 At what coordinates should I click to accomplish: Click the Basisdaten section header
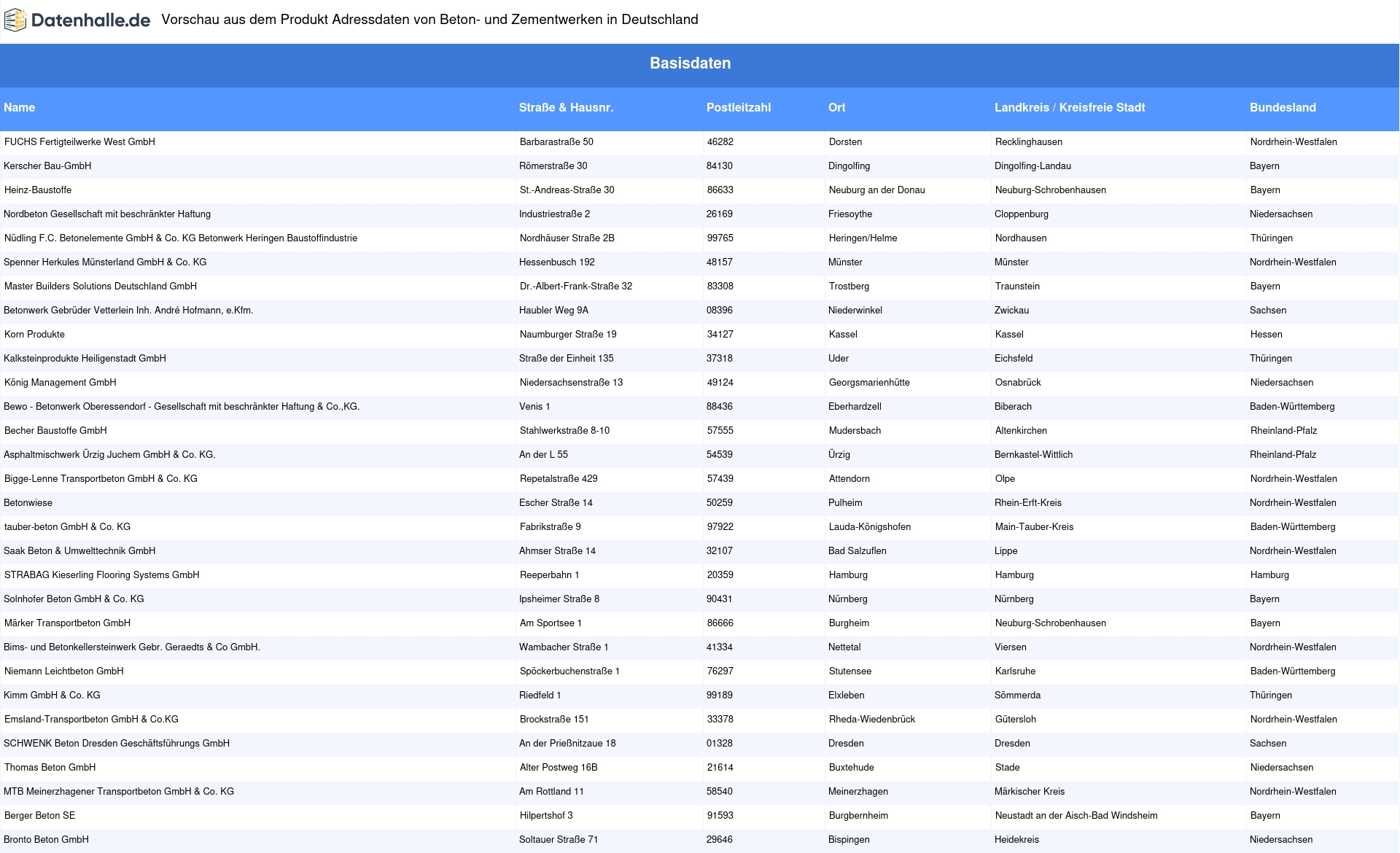coord(690,63)
